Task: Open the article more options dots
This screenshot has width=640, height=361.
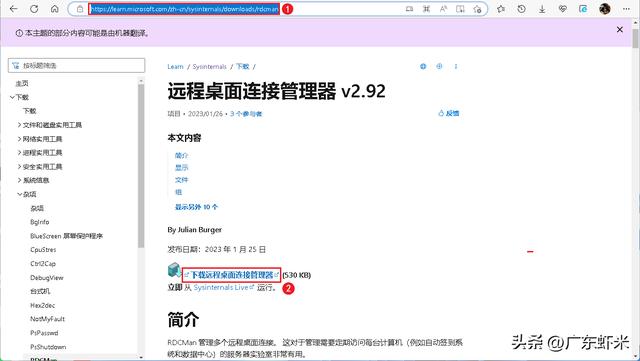Action: click(x=456, y=66)
